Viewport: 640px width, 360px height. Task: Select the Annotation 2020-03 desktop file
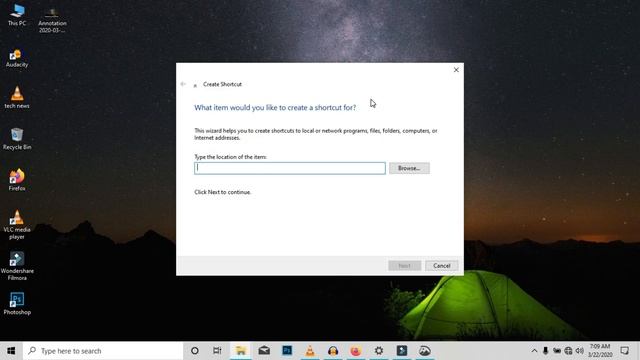coord(52,20)
